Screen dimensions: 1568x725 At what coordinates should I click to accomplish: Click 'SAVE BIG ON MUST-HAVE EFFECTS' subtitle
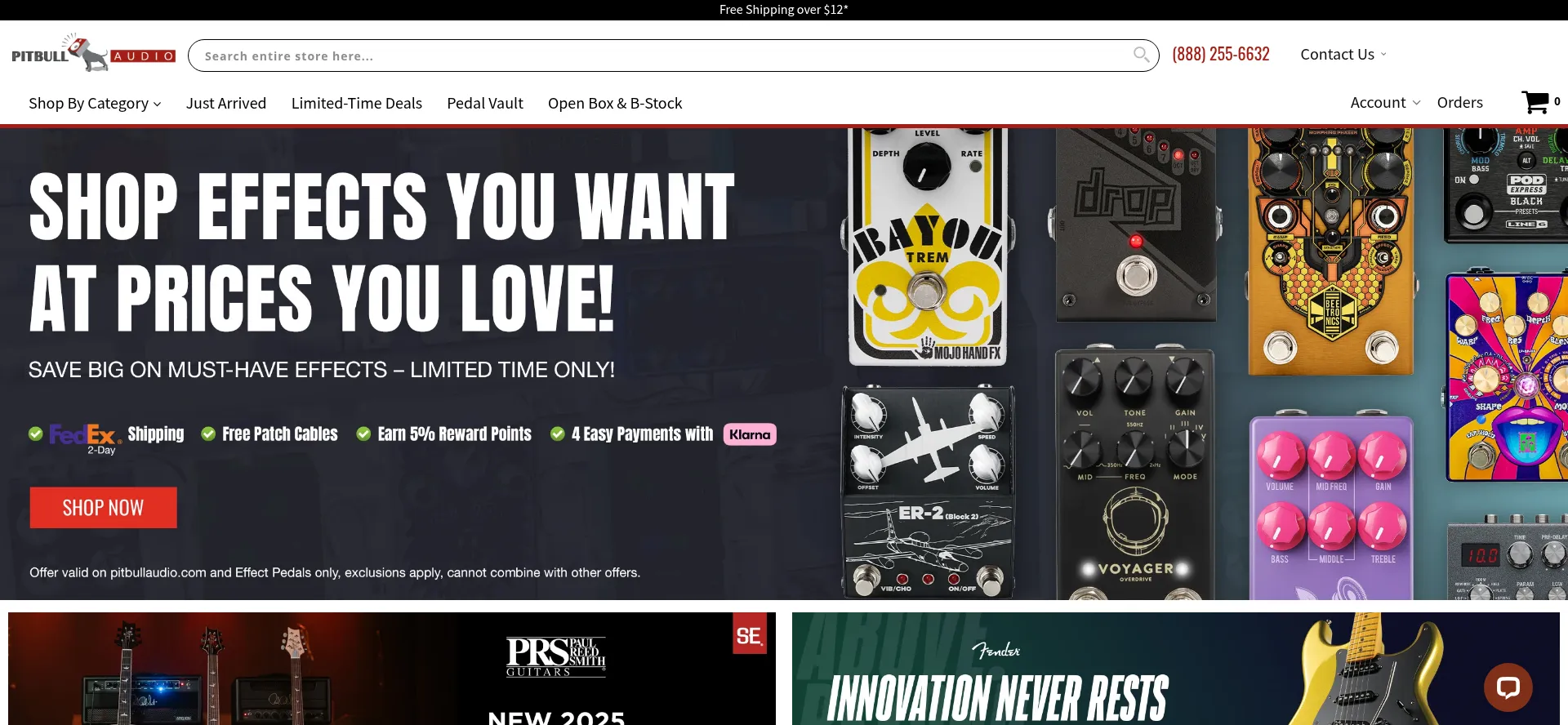(x=322, y=370)
